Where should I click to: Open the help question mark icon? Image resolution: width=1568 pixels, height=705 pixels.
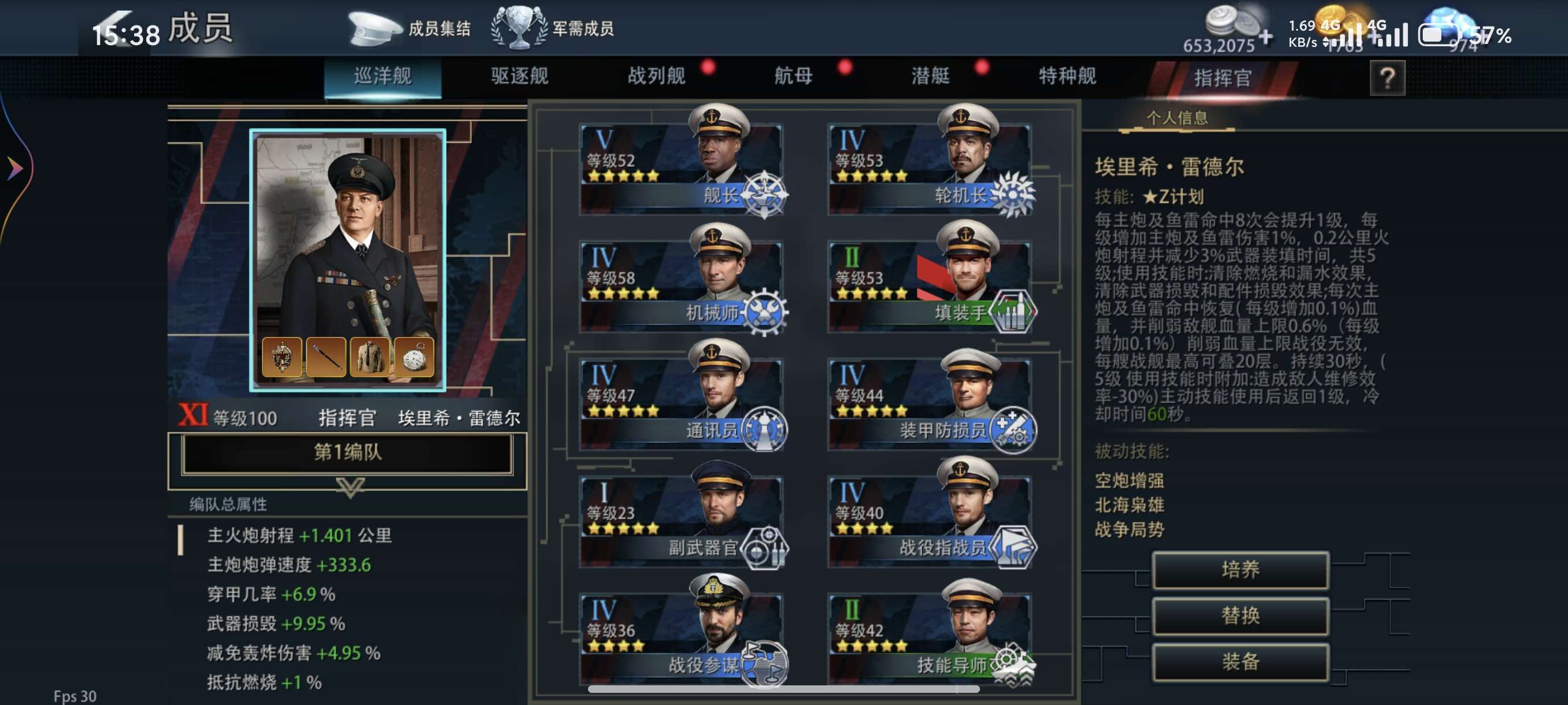pos(1387,78)
